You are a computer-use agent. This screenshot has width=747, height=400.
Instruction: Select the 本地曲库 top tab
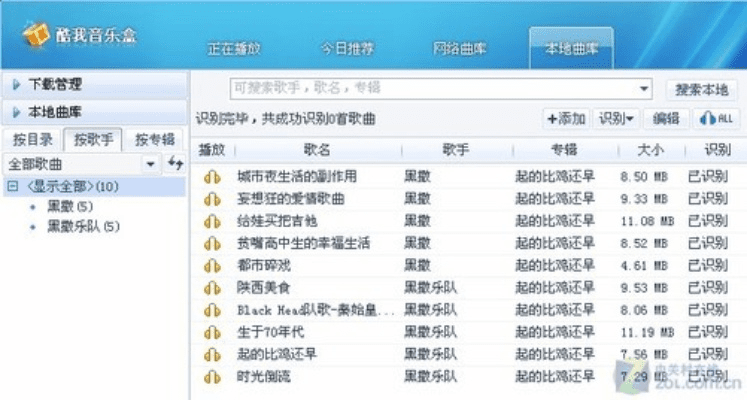[571, 49]
